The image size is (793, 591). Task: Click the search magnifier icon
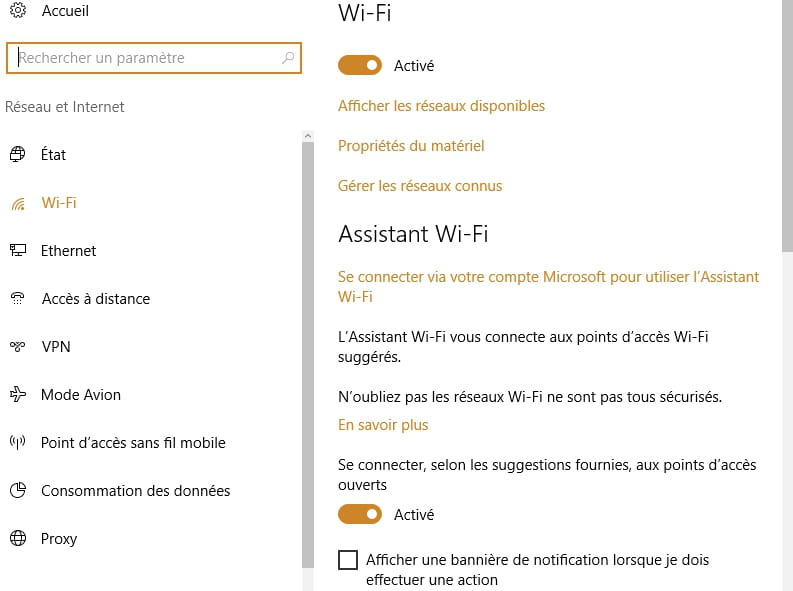pyautogui.click(x=288, y=58)
